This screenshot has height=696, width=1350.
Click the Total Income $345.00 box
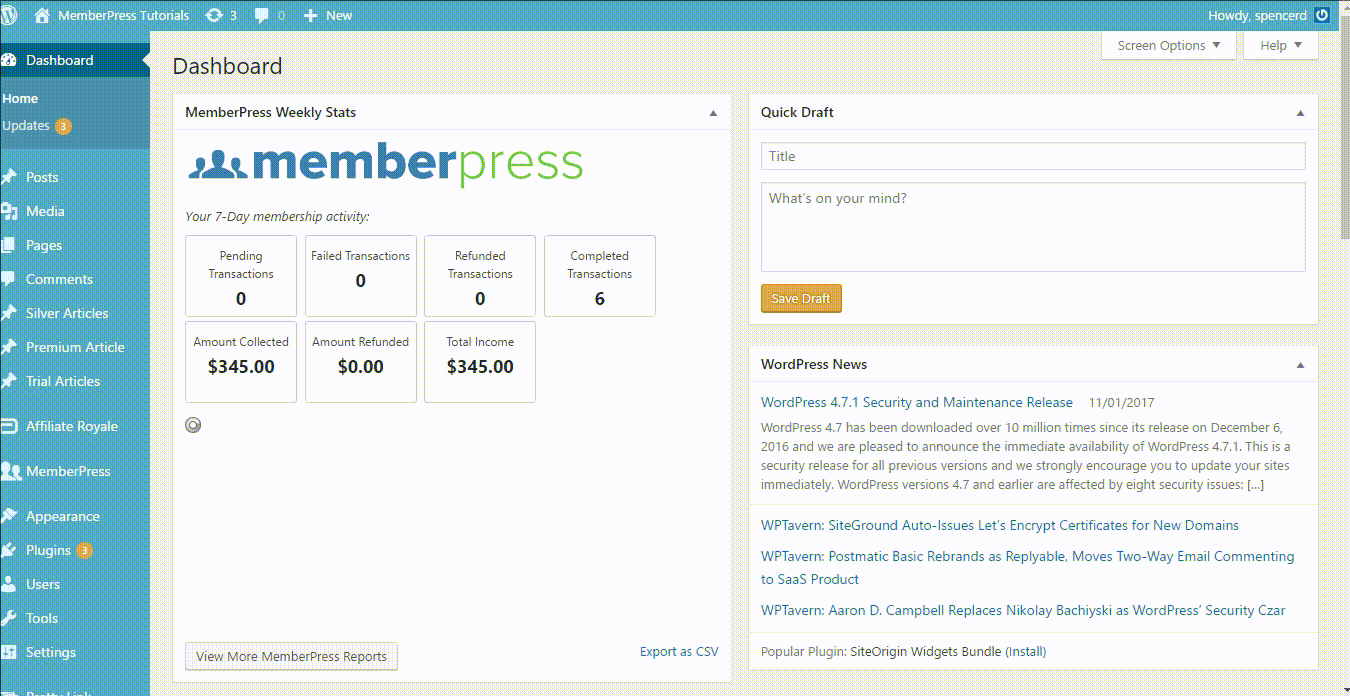pos(480,362)
